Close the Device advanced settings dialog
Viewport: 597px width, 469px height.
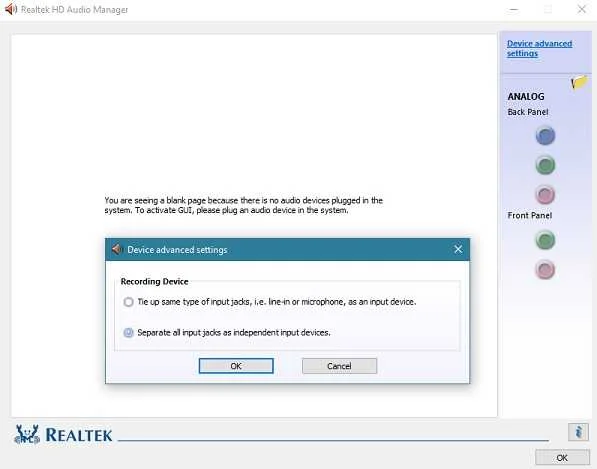458,249
